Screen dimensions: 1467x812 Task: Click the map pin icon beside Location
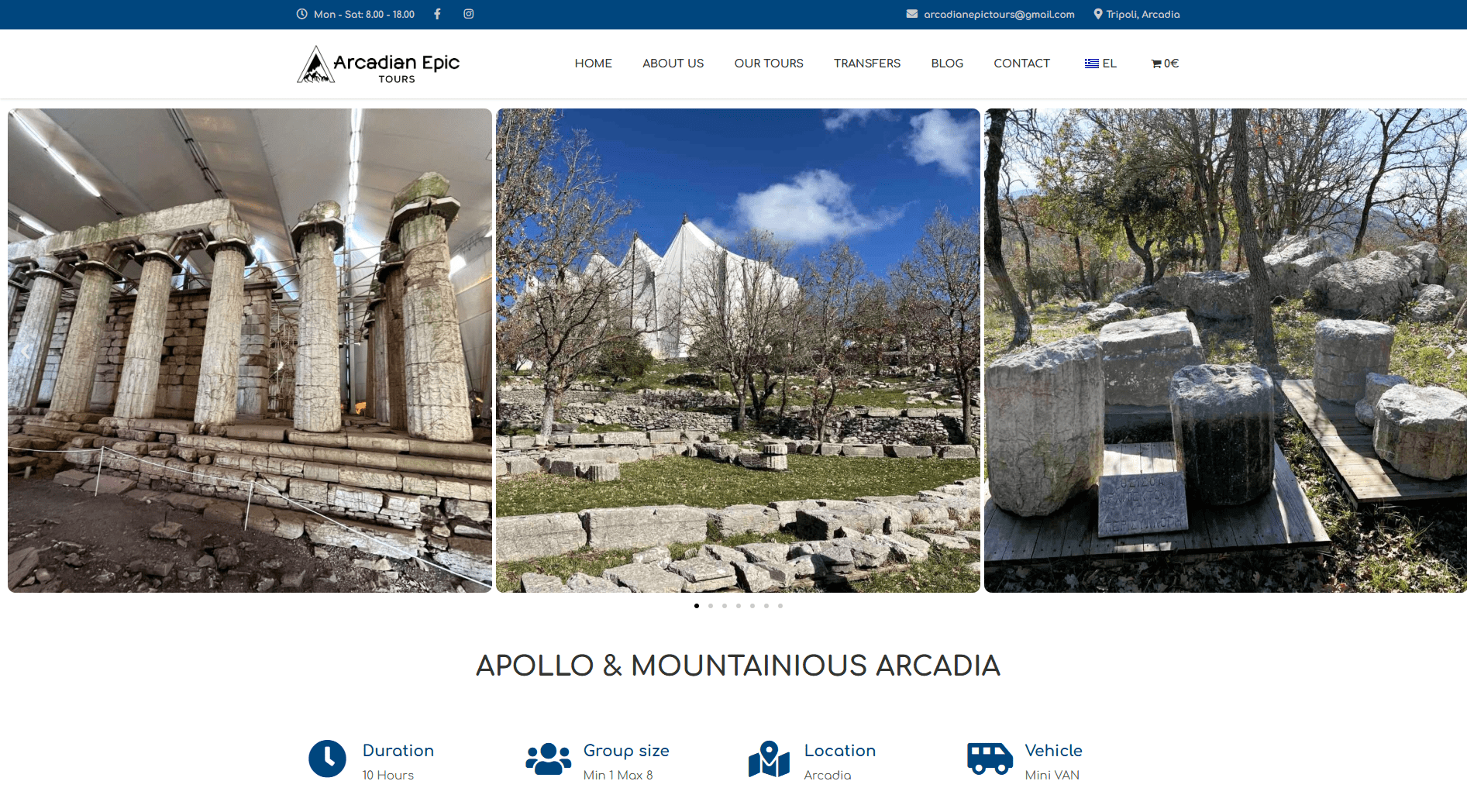pos(769,759)
